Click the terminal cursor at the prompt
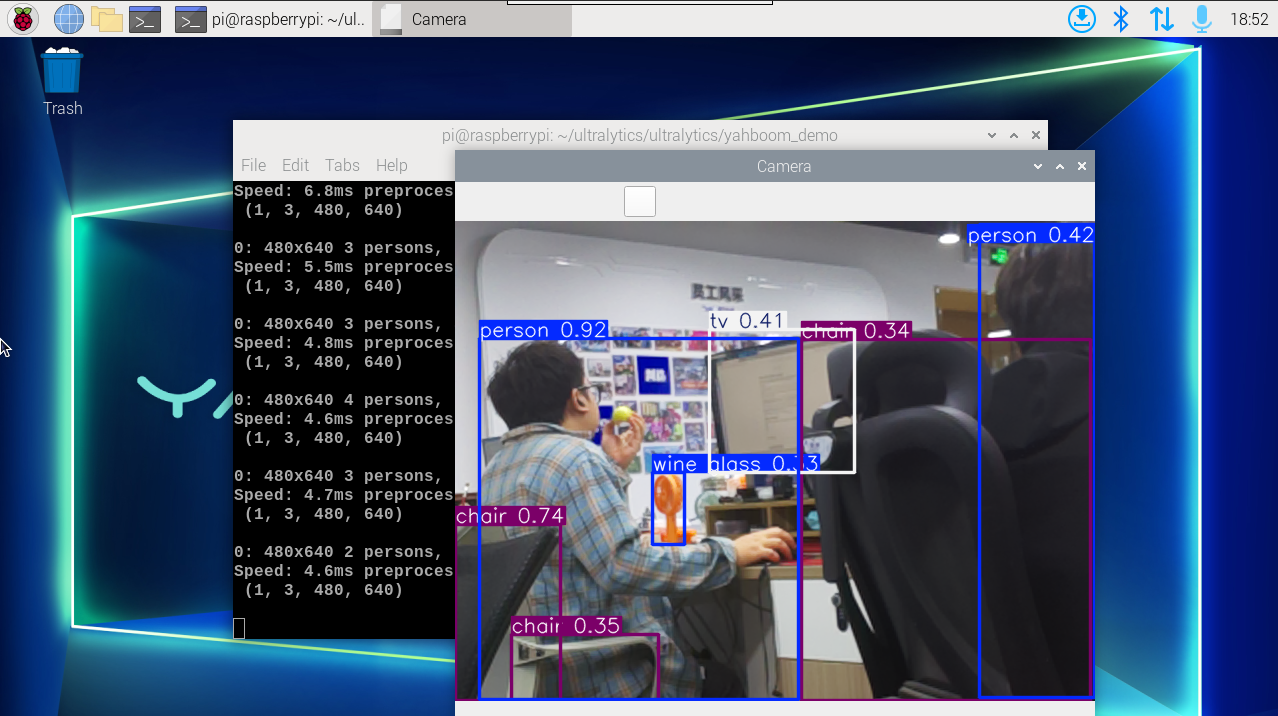The height and width of the screenshot is (716, 1278). pos(239,628)
